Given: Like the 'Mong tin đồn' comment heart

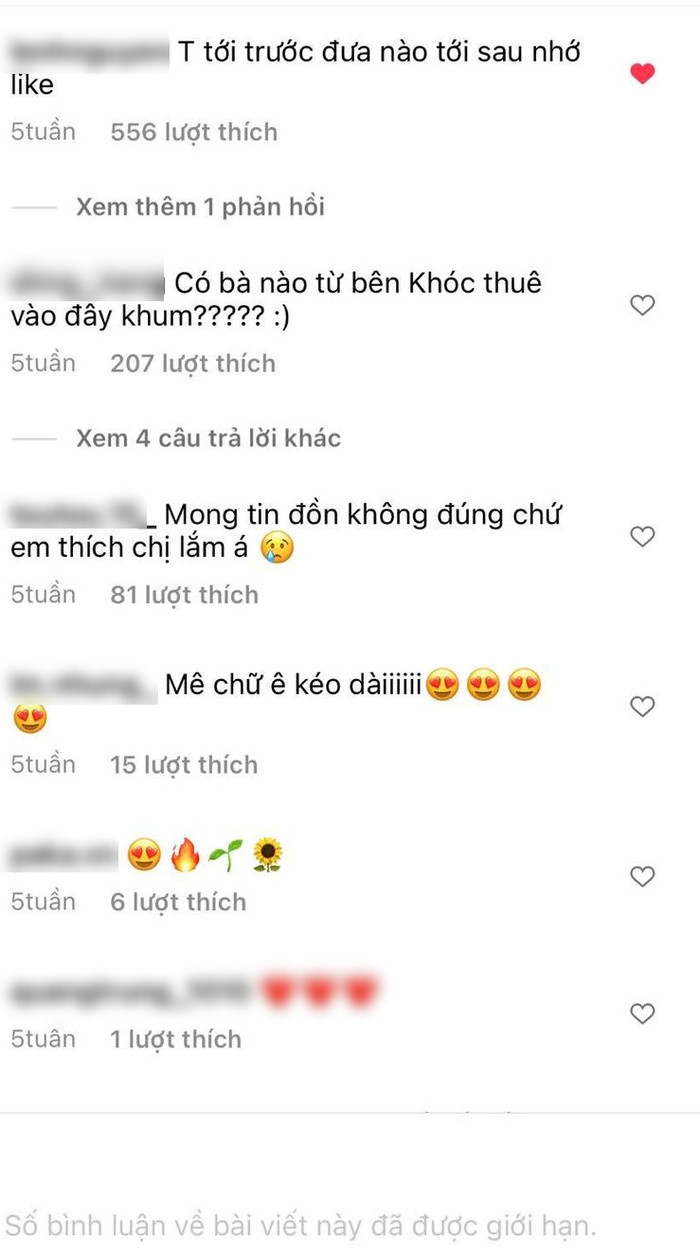Looking at the screenshot, I should [642, 537].
